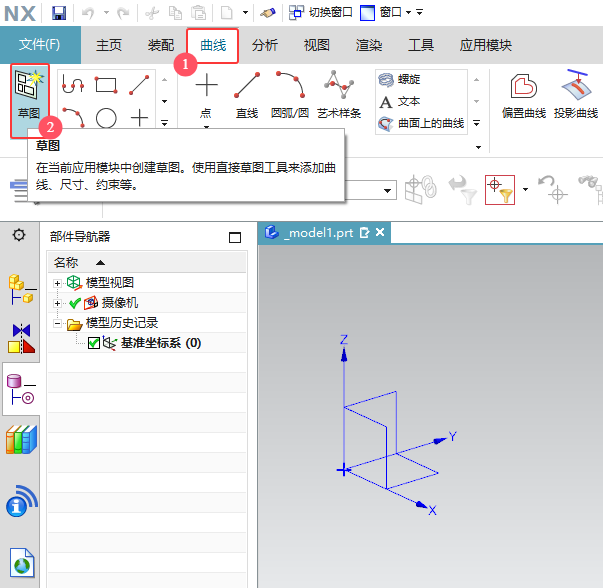Screen dimensions: 603x588
Task: Click the 偏置曲线 offset curve tool
Action: 524,96
